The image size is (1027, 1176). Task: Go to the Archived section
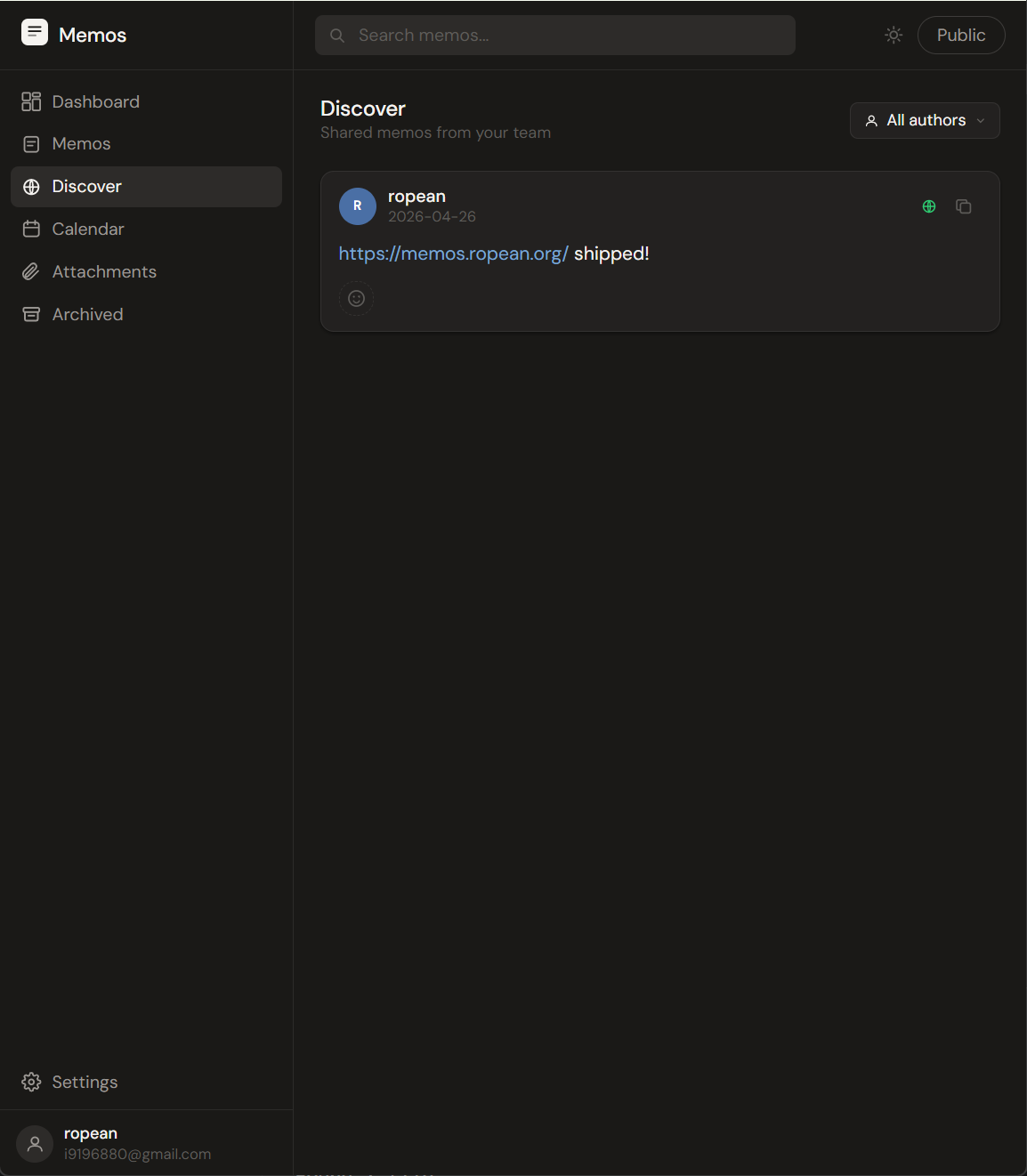(x=87, y=314)
